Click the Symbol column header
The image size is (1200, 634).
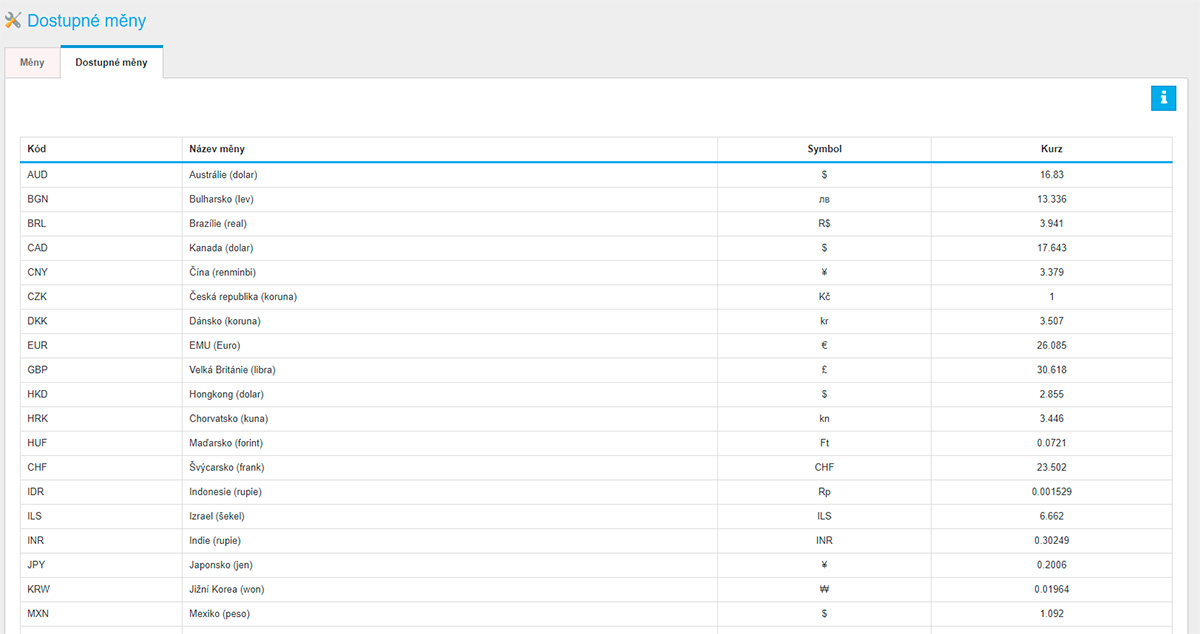pyautogui.click(x=824, y=149)
